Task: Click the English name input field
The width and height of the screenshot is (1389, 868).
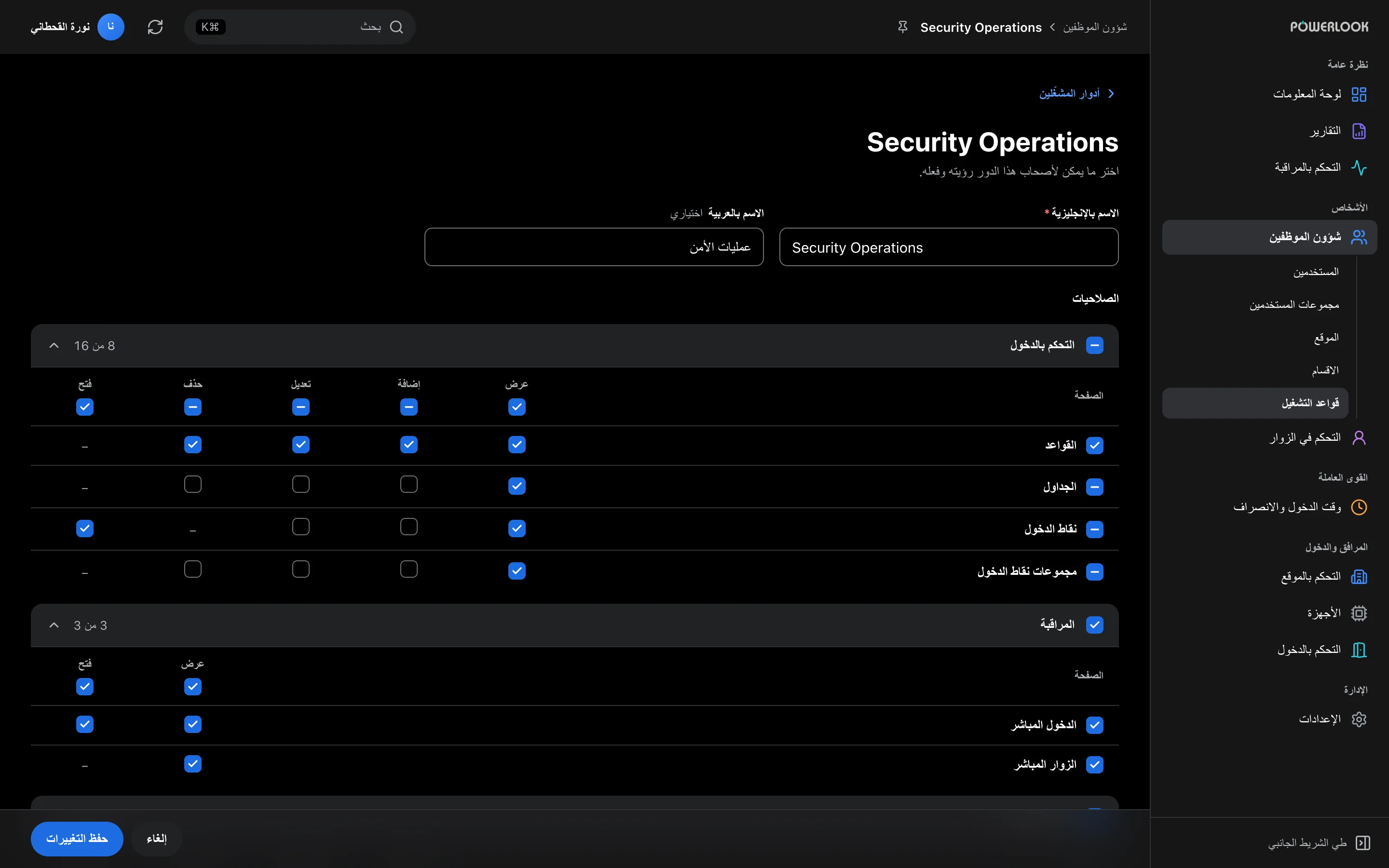Action: coord(949,247)
